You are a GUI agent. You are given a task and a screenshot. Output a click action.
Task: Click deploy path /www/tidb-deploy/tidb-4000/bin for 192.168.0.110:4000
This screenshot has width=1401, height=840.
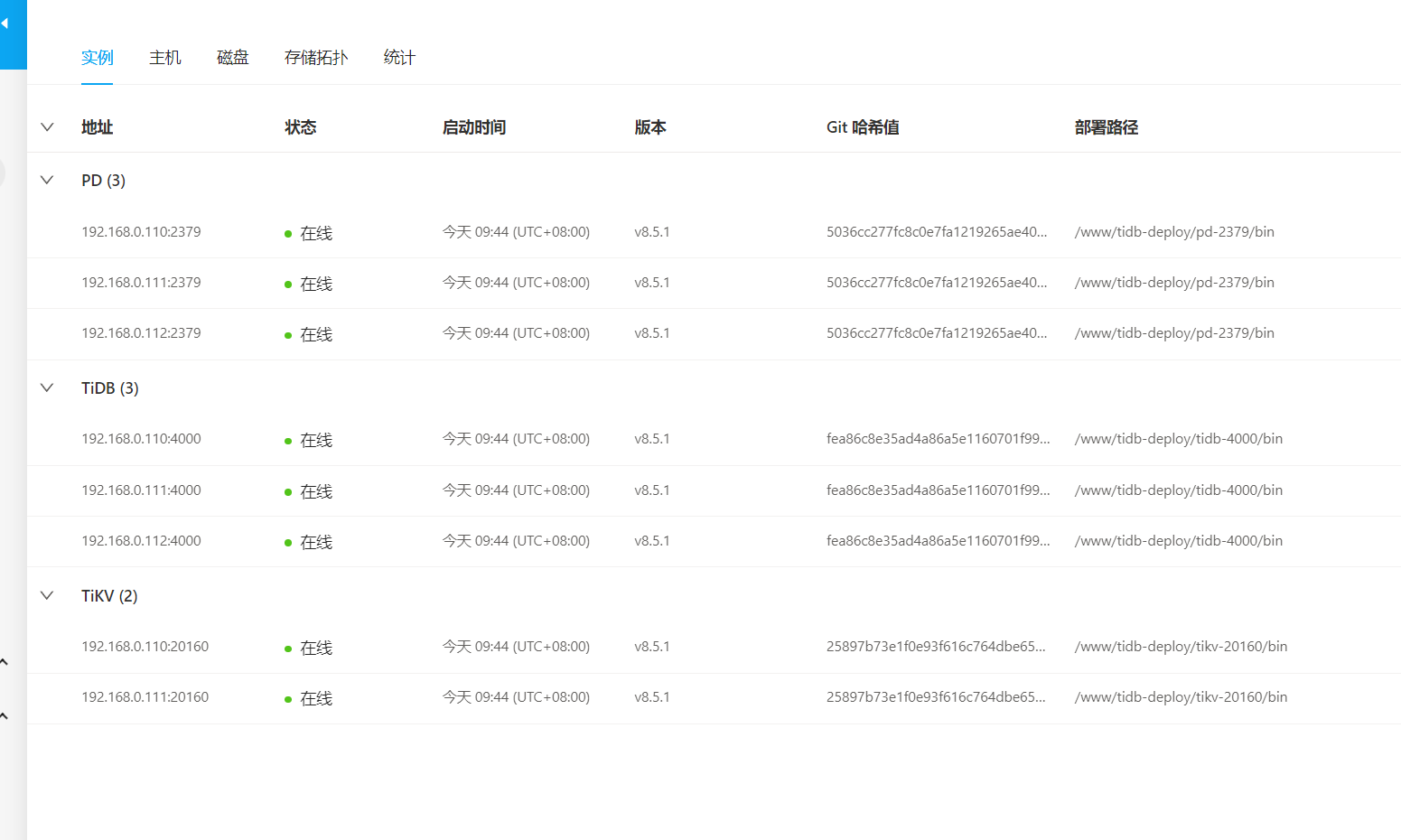(1178, 439)
